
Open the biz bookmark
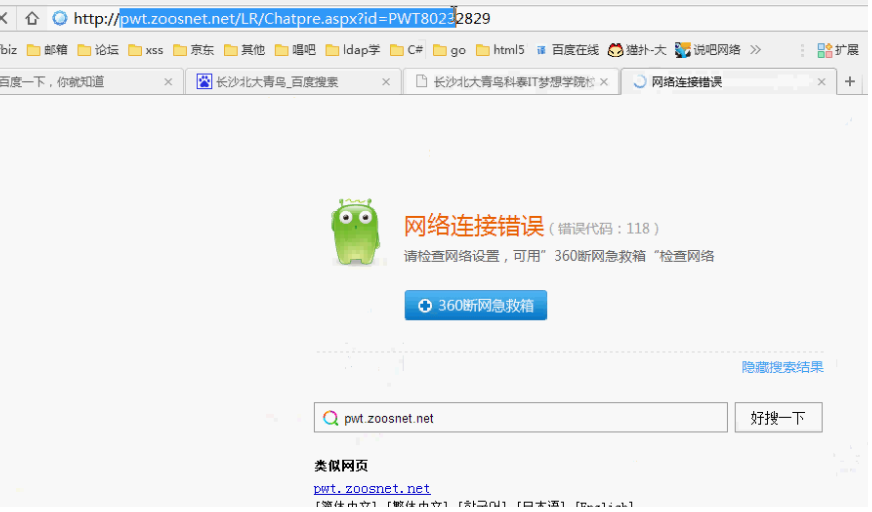coord(8,50)
